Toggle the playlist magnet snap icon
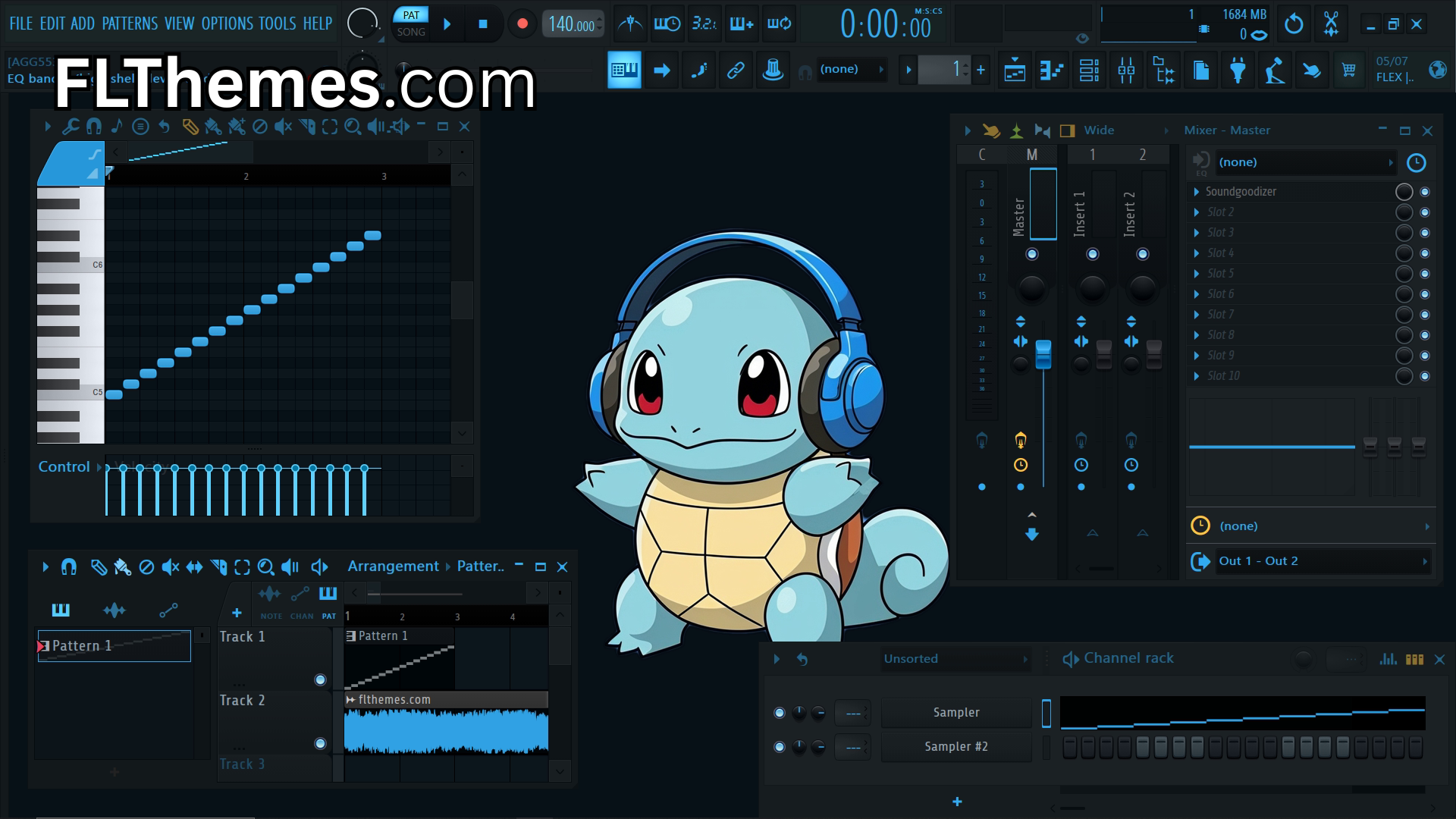The image size is (1456, 819). (69, 566)
